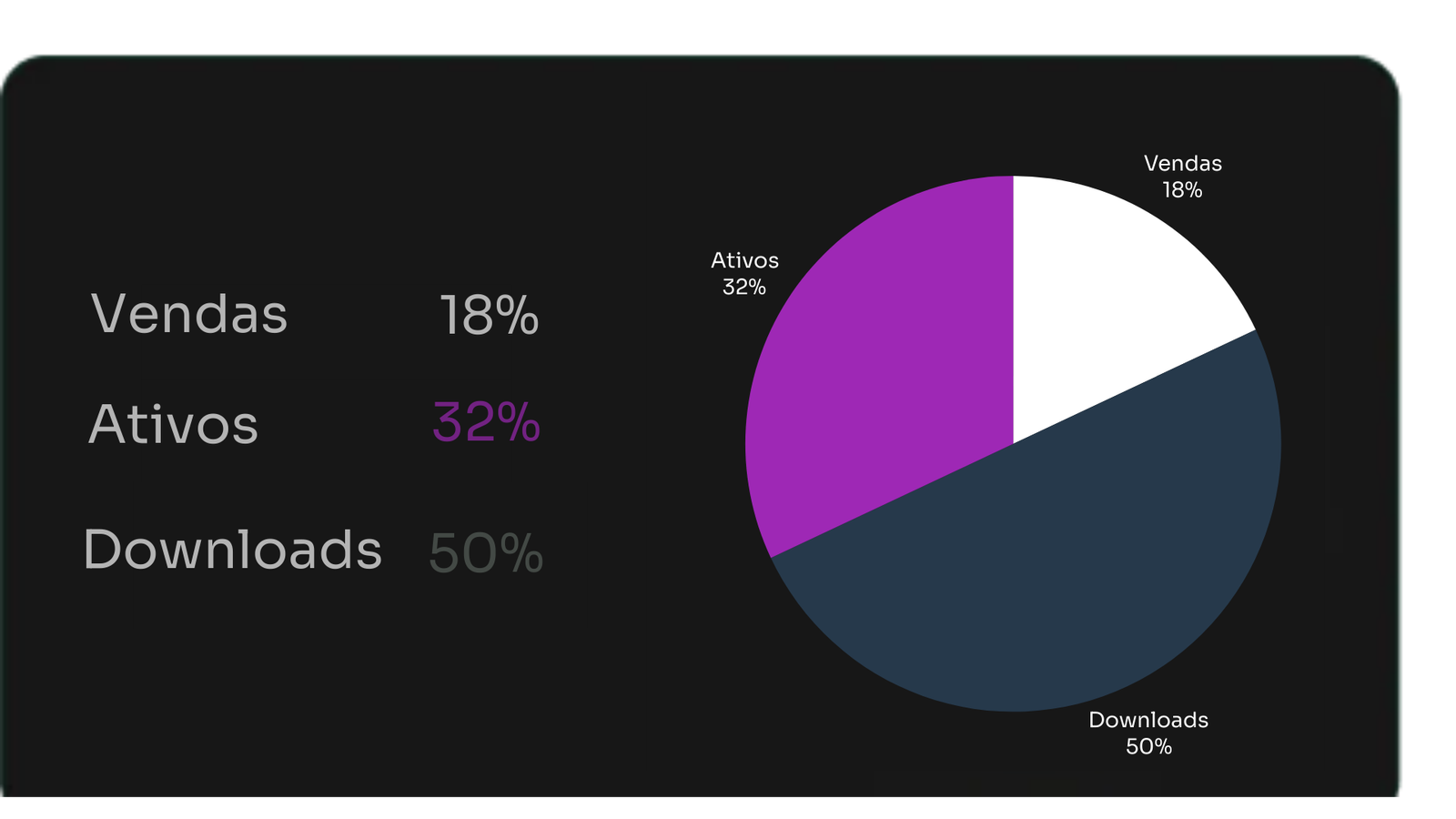This screenshot has height=819, width=1456.
Task: Click the center of the pie chart
Action: coord(1013,444)
